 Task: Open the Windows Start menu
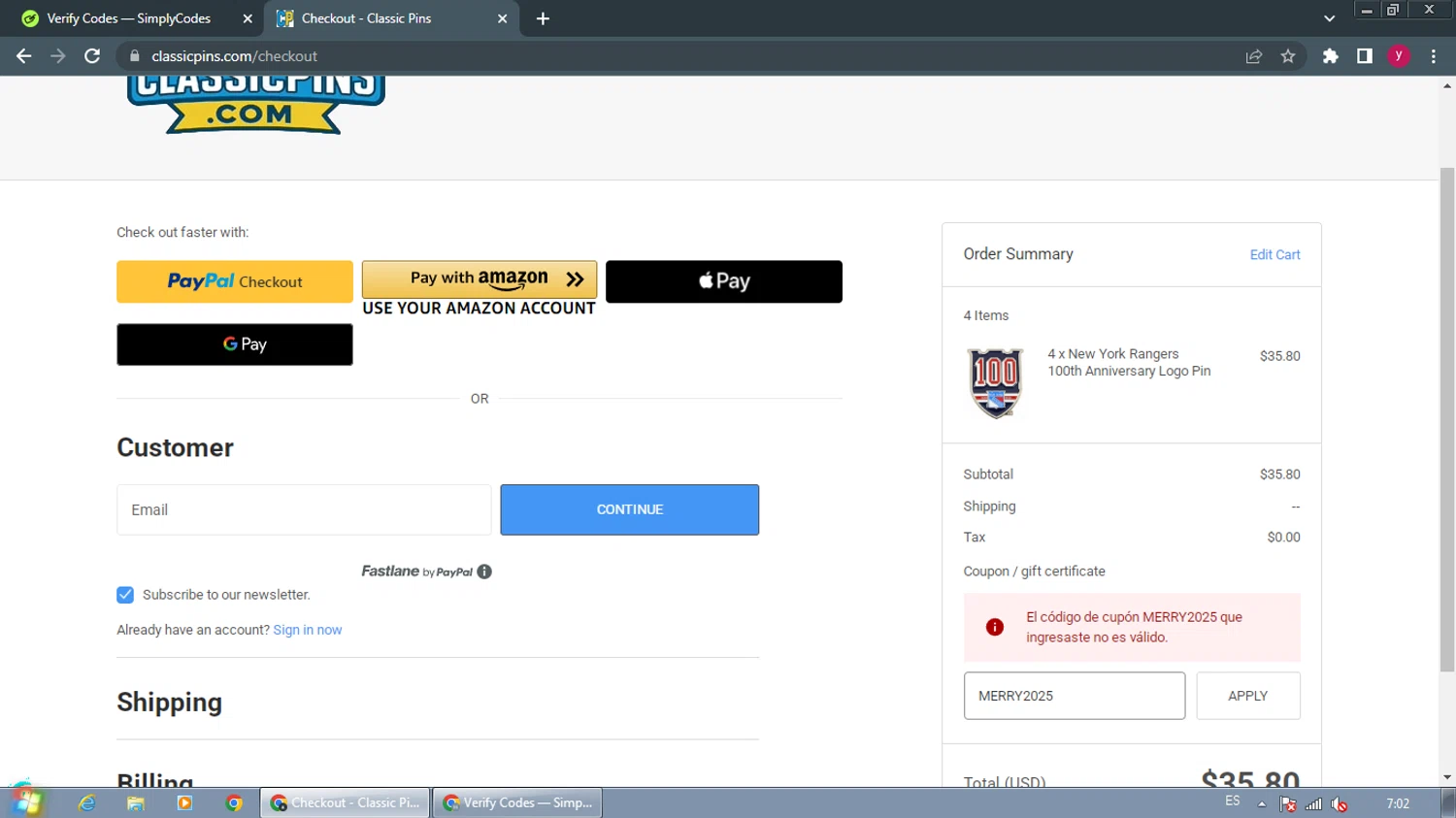tap(24, 802)
